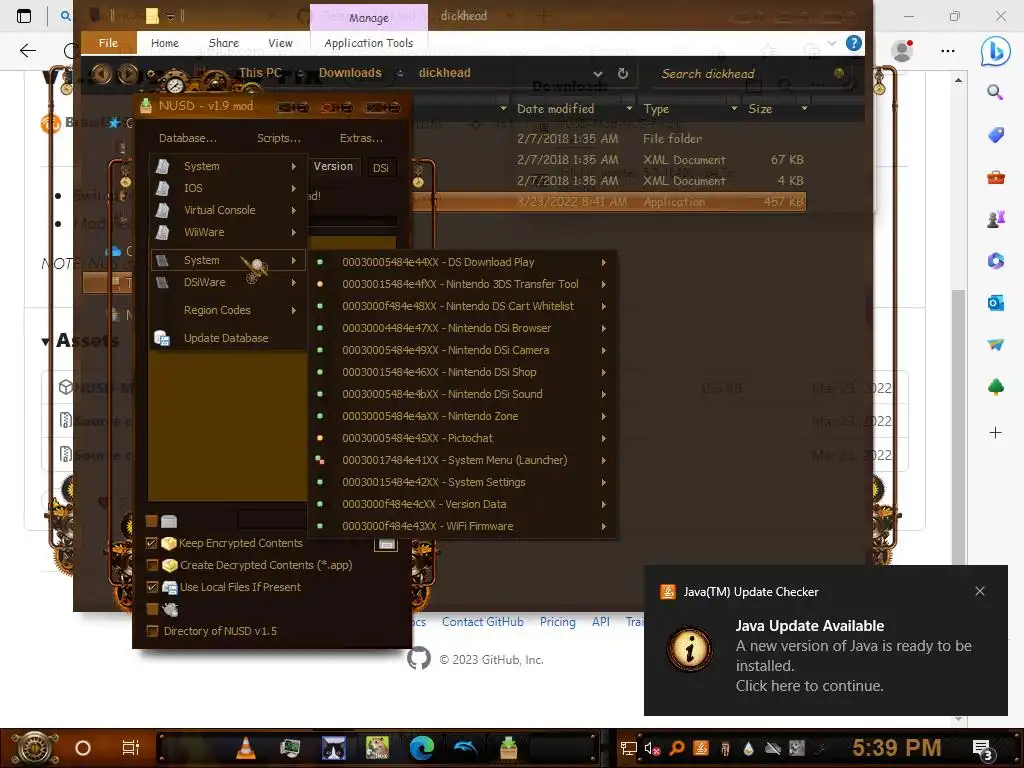Open the Edge sidebar Tools briefcase icon

point(995,177)
